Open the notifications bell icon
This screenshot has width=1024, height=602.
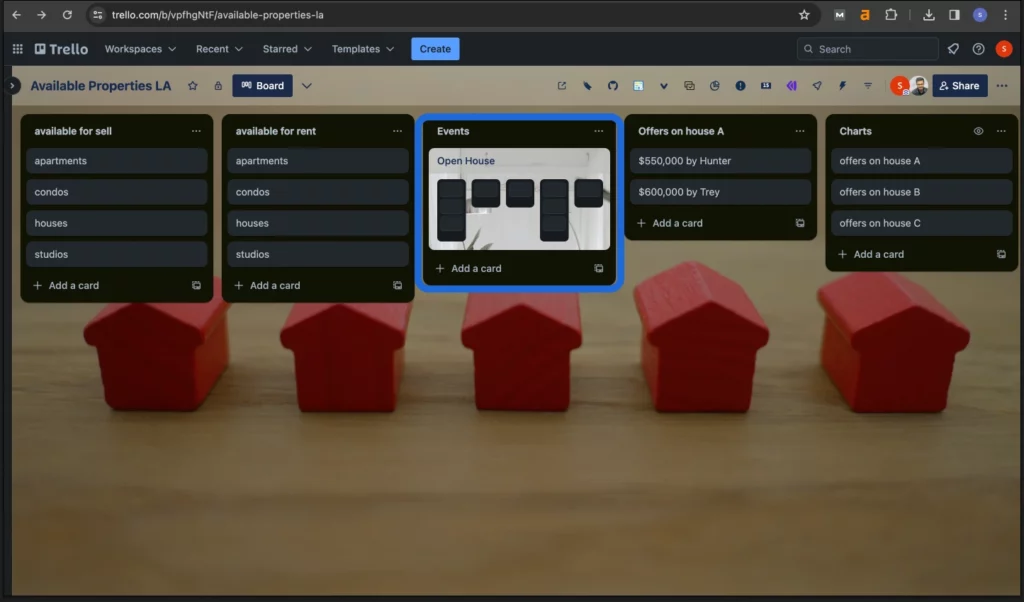953,49
